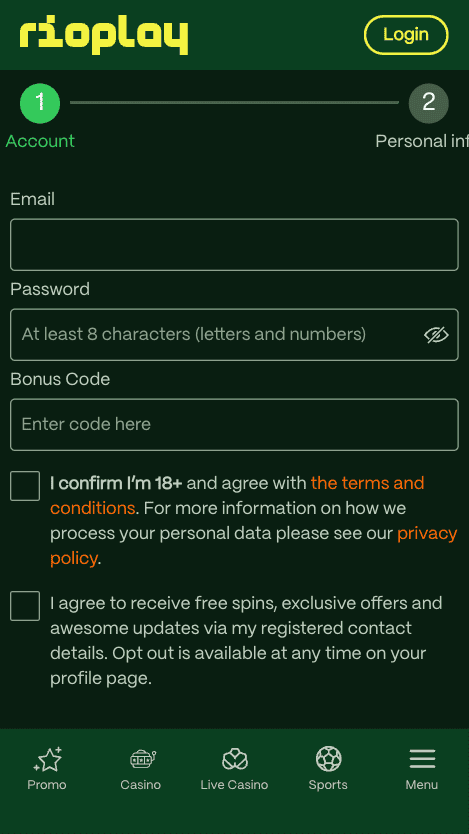
Task: Check the free spins offers agreement box
Action: click(x=25, y=606)
